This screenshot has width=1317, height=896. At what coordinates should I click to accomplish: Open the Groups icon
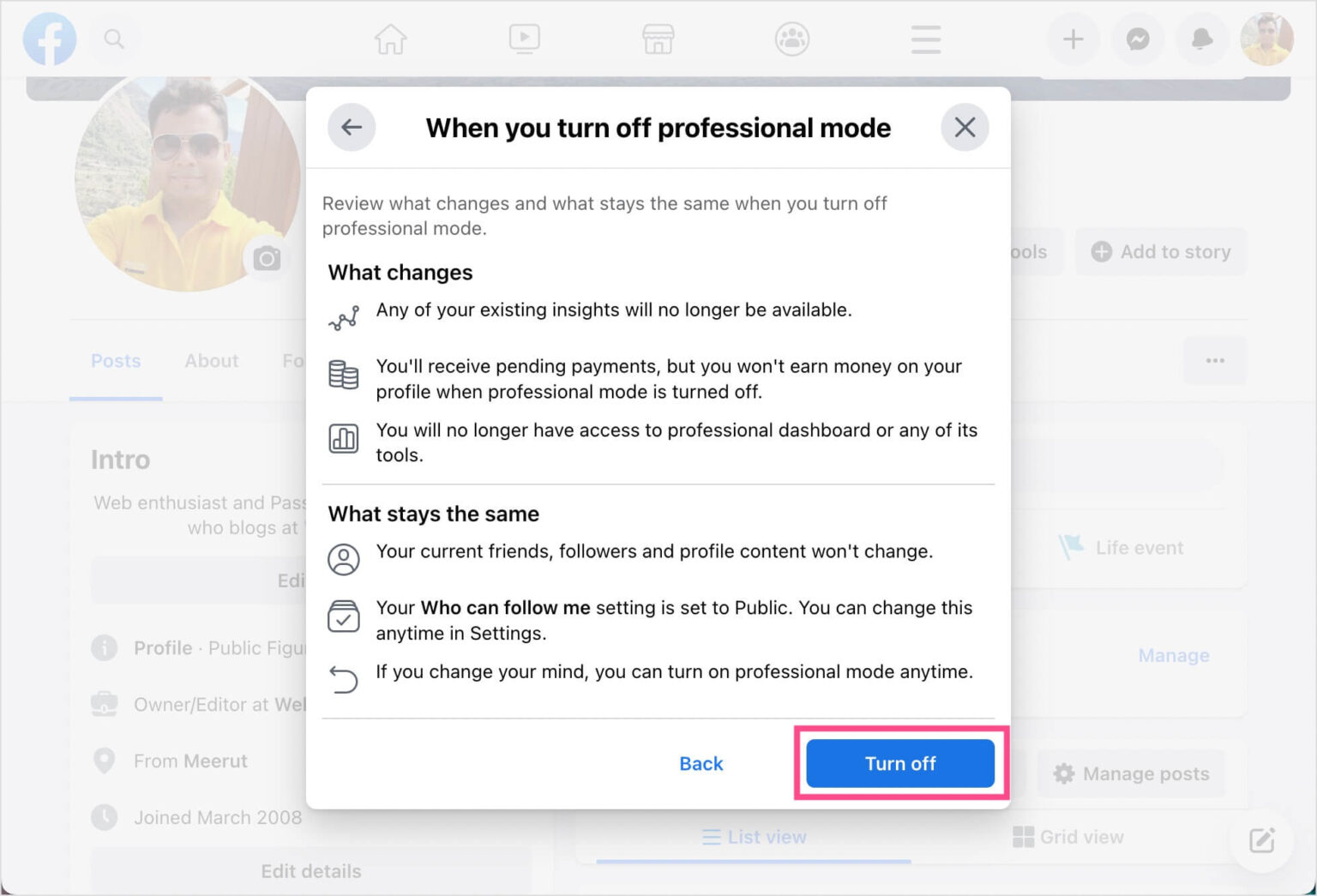[791, 39]
